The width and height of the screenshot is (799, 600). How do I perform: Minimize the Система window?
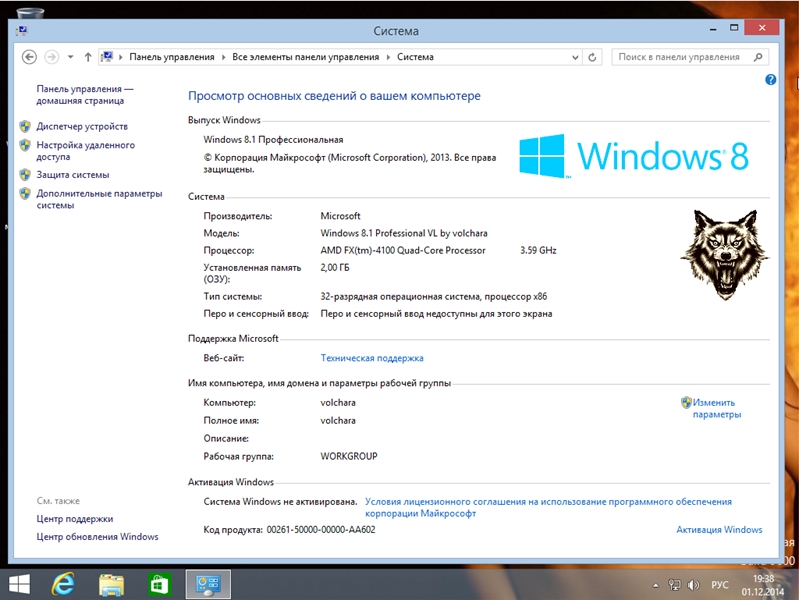713,29
